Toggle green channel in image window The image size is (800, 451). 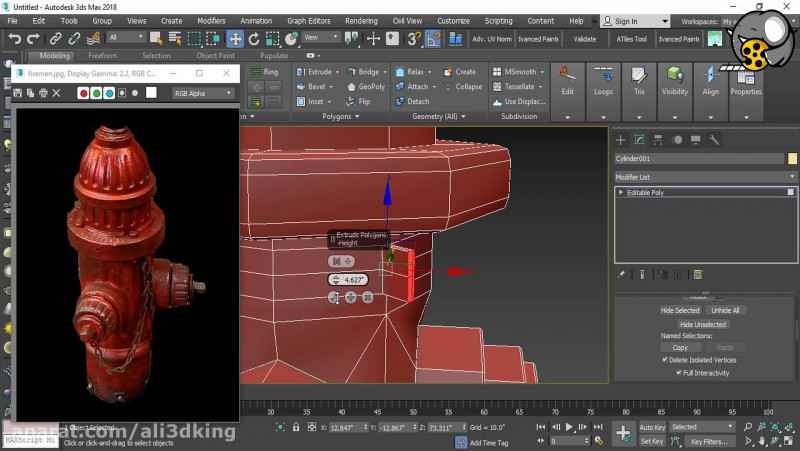96,93
